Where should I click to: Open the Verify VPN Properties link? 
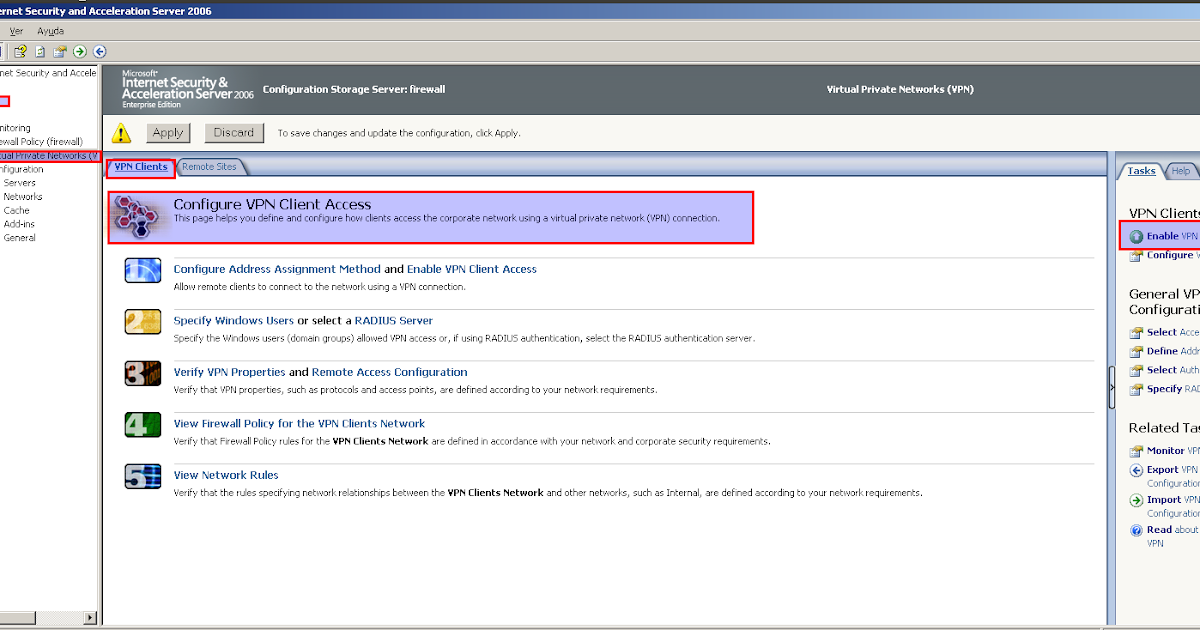click(x=229, y=372)
